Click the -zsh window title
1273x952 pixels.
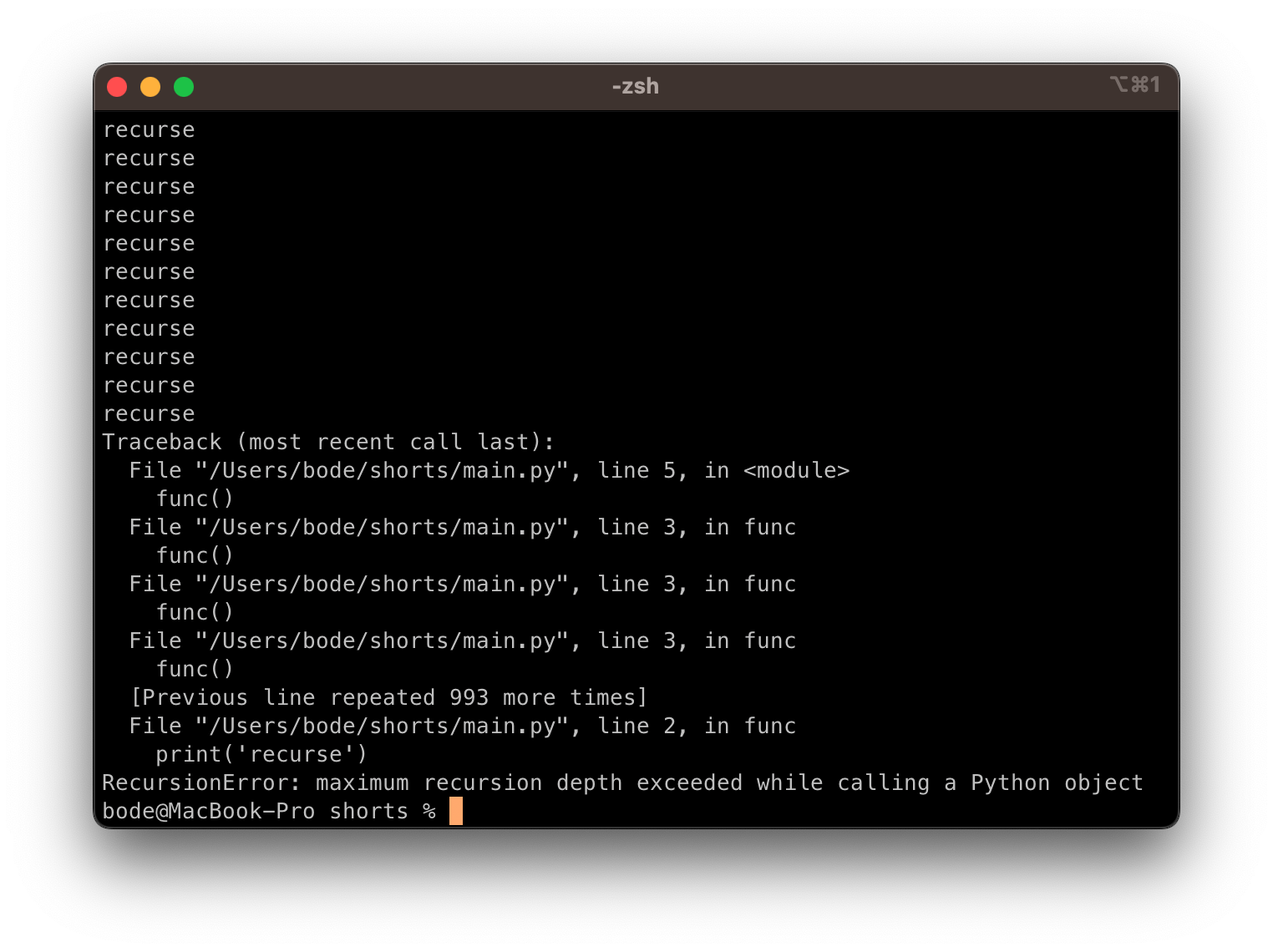point(635,86)
